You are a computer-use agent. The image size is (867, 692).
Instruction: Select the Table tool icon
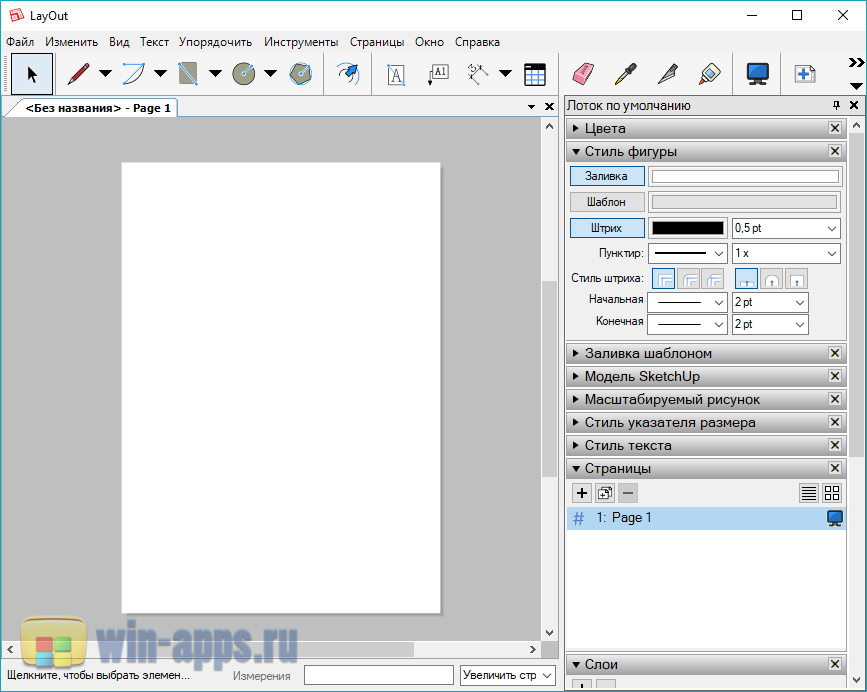click(x=535, y=74)
